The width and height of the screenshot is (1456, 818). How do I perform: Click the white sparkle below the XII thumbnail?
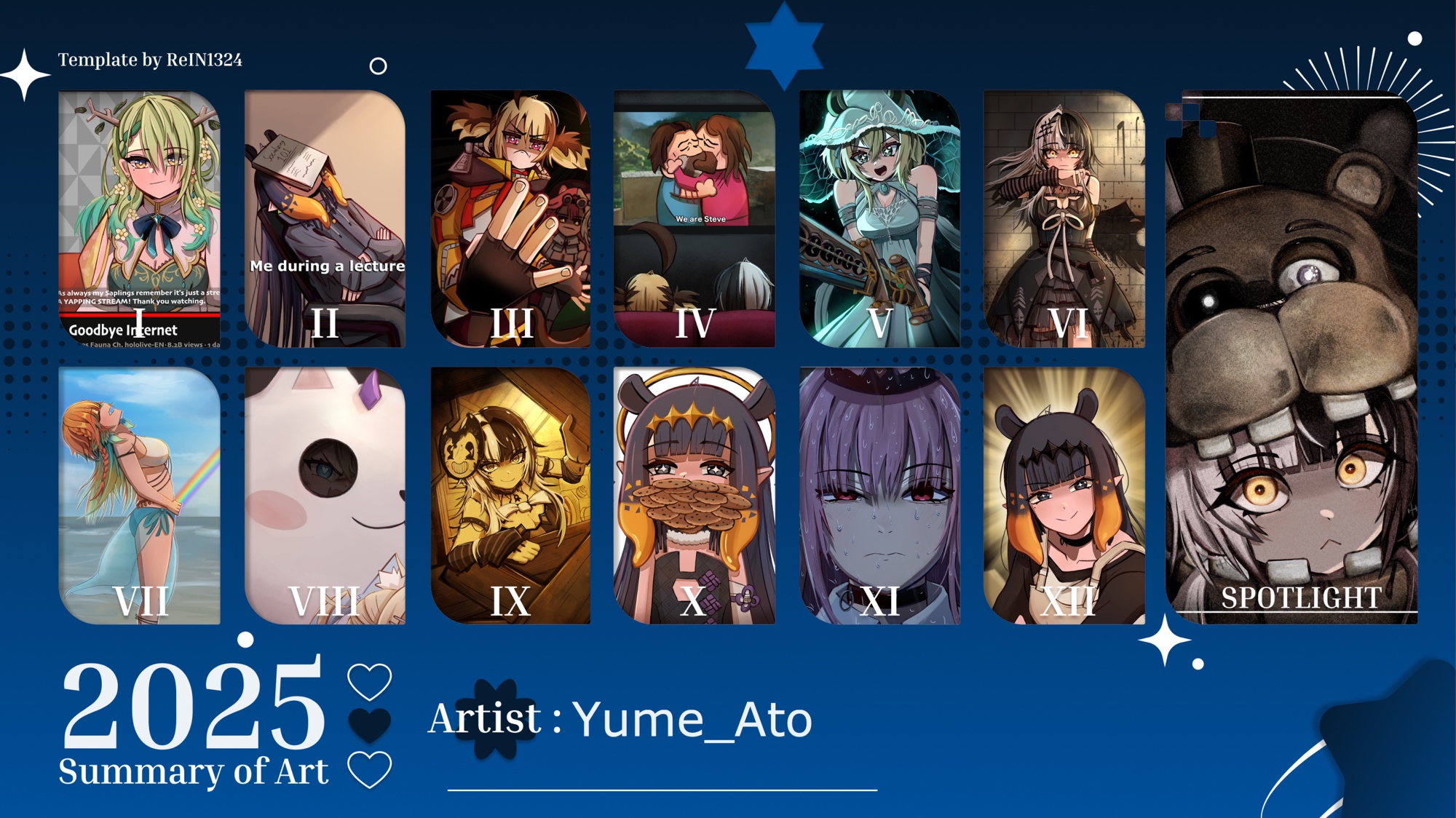click(x=1165, y=640)
